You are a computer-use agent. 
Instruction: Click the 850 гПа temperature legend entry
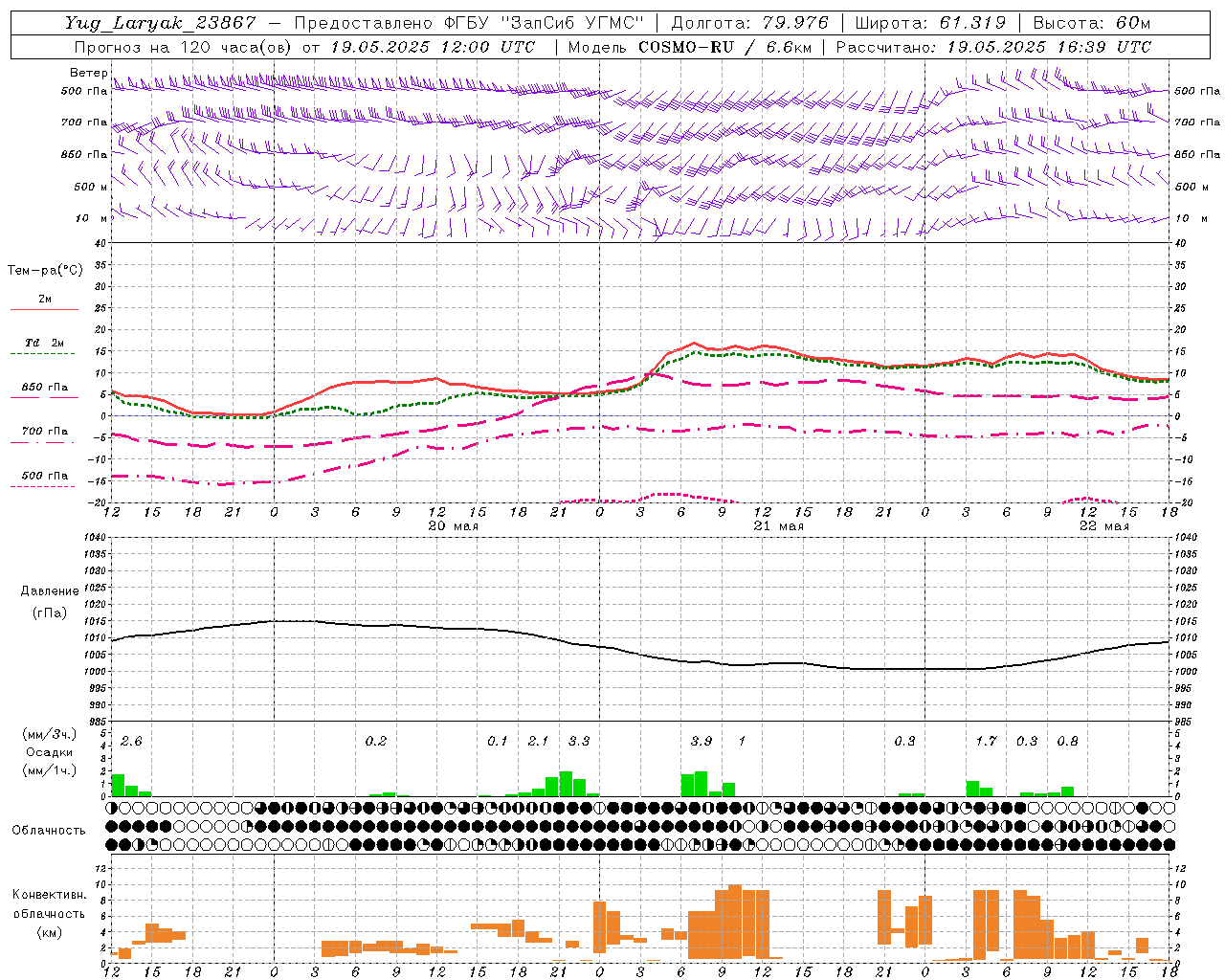(44, 388)
